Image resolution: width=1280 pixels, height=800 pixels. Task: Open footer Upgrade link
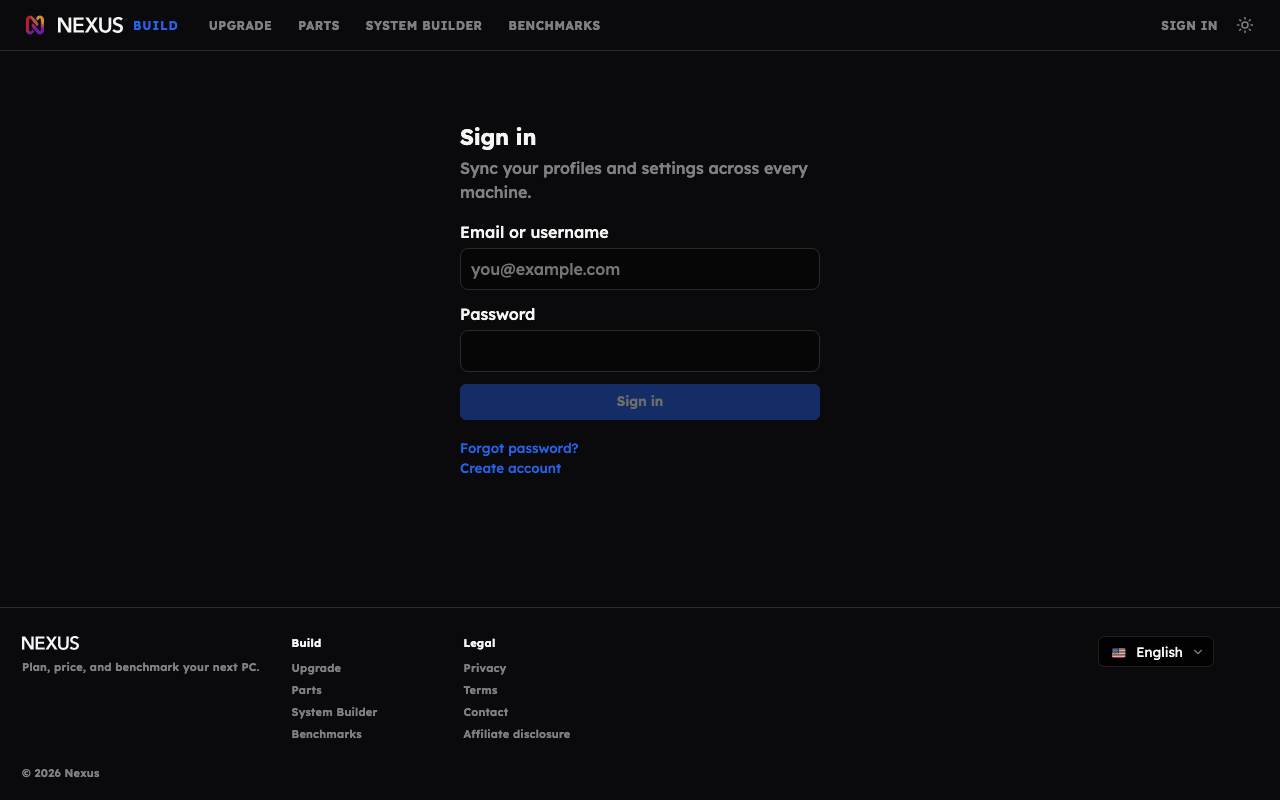pos(316,668)
